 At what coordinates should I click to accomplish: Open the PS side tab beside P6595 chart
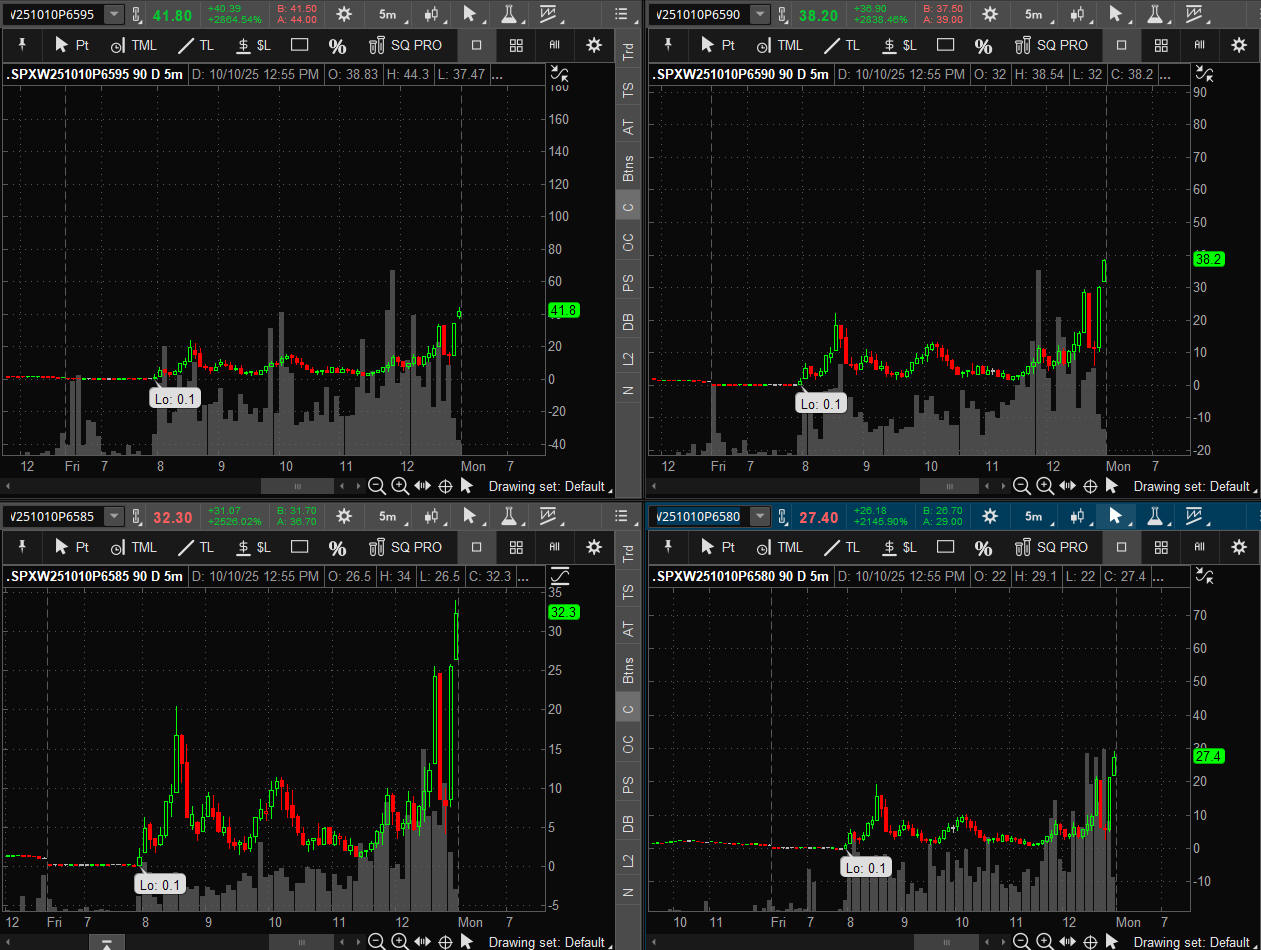tap(627, 283)
